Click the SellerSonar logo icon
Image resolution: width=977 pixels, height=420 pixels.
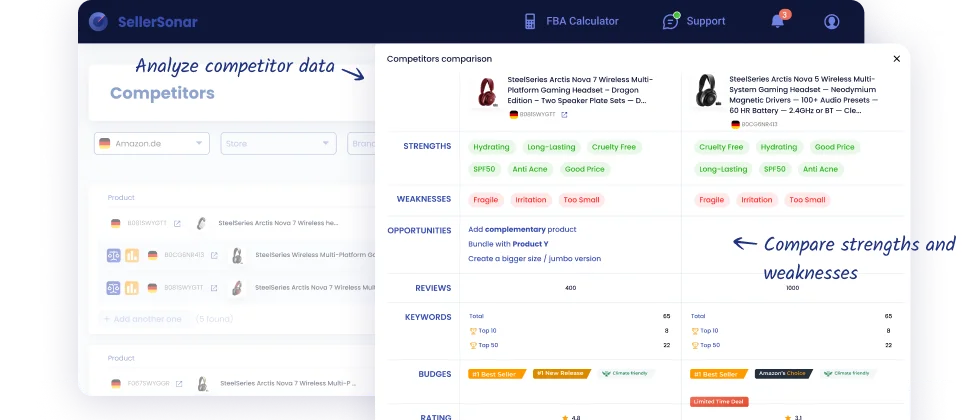coord(98,21)
